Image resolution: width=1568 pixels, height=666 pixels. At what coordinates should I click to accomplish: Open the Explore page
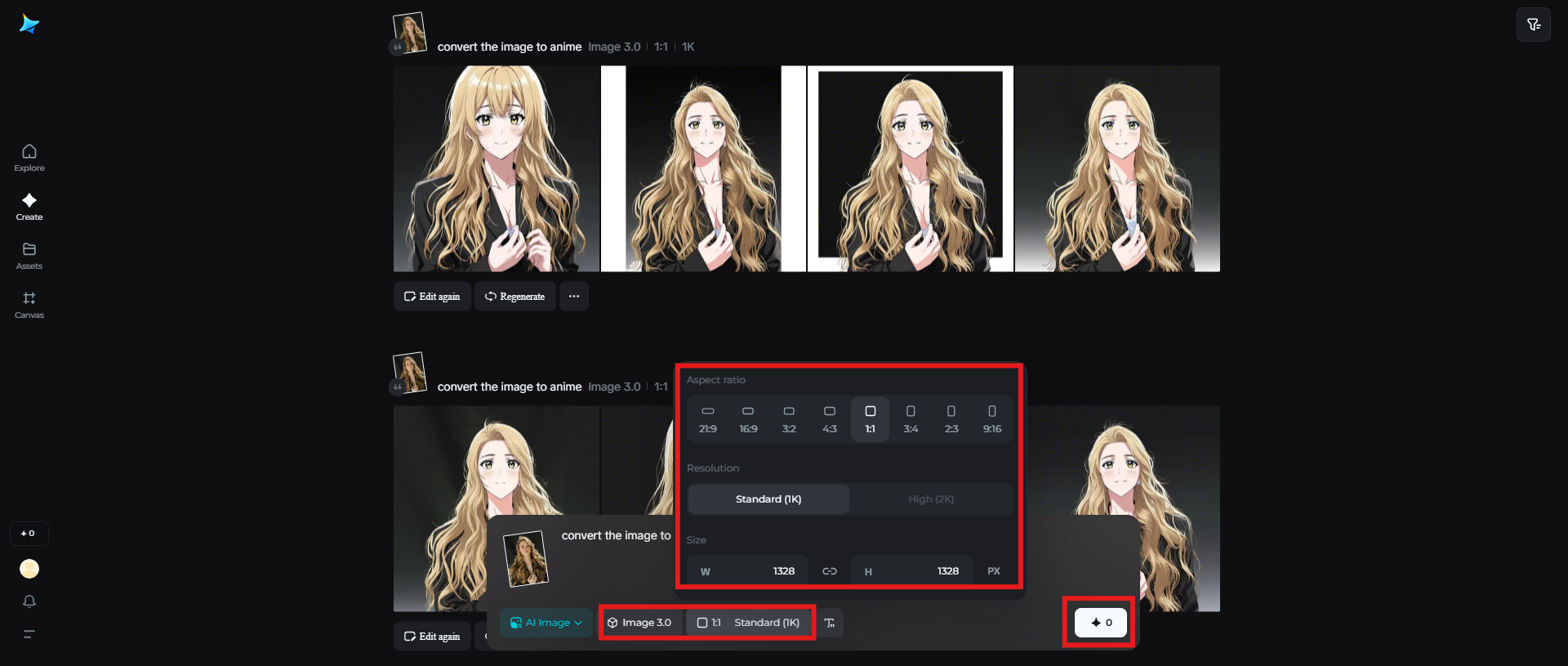click(x=29, y=158)
